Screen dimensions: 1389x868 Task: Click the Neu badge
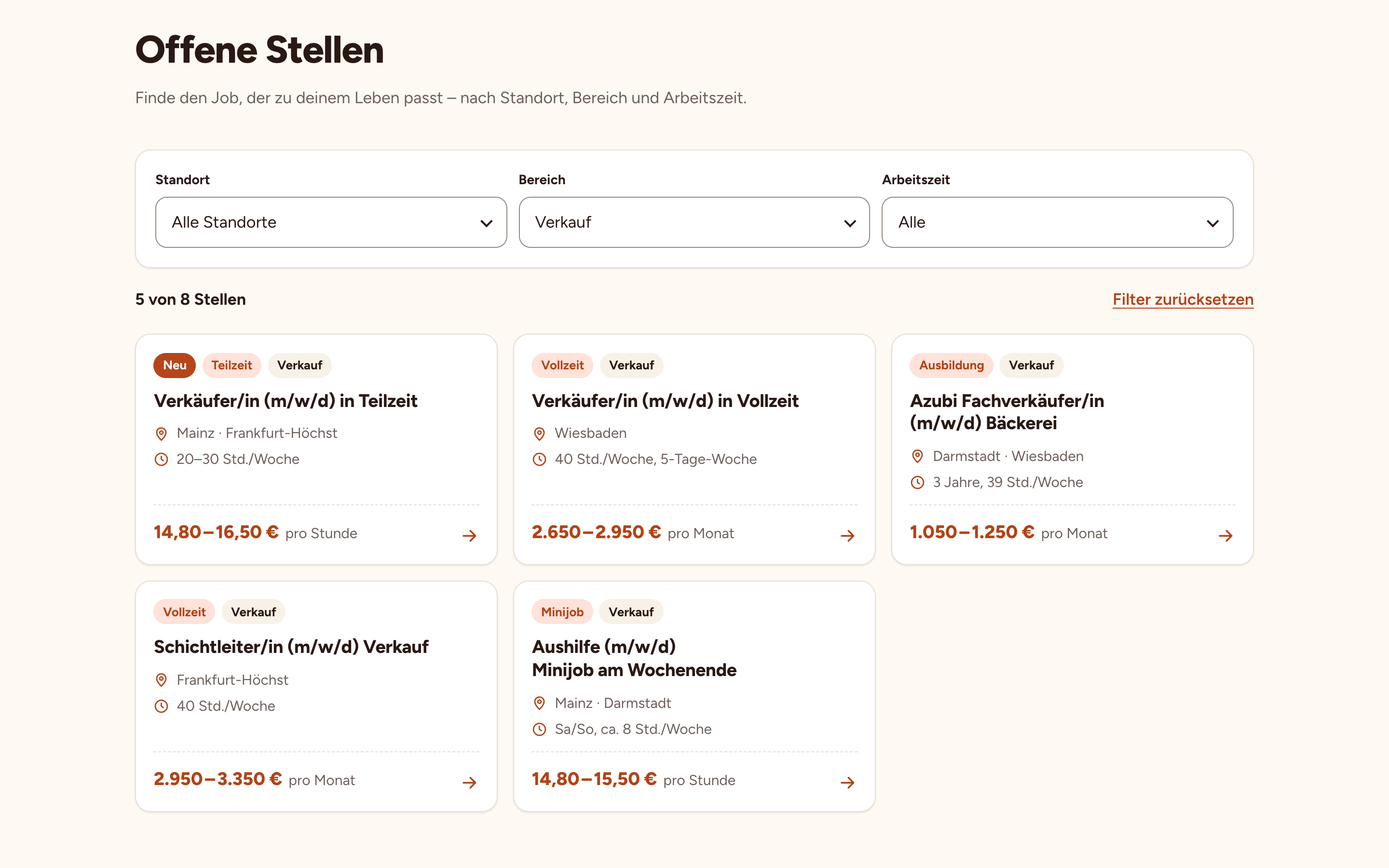pyautogui.click(x=175, y=365)
